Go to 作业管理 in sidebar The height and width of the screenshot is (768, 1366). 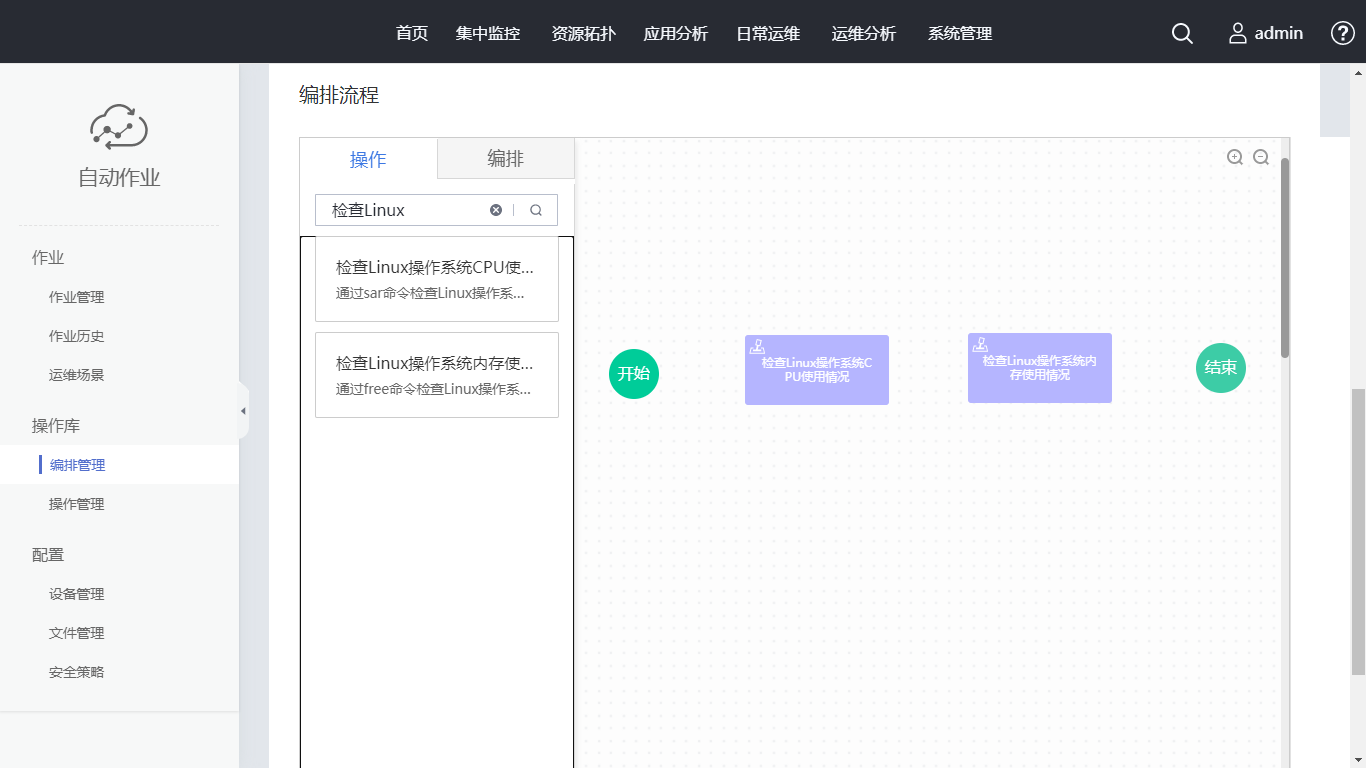[x=77, y=297]
